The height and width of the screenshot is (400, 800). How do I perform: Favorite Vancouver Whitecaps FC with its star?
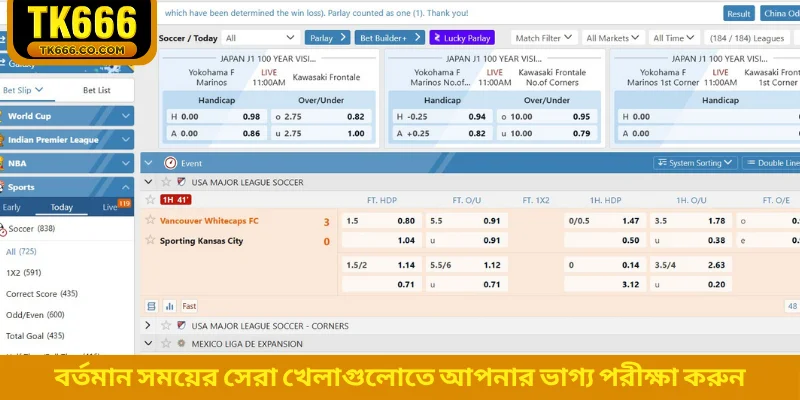150,220
